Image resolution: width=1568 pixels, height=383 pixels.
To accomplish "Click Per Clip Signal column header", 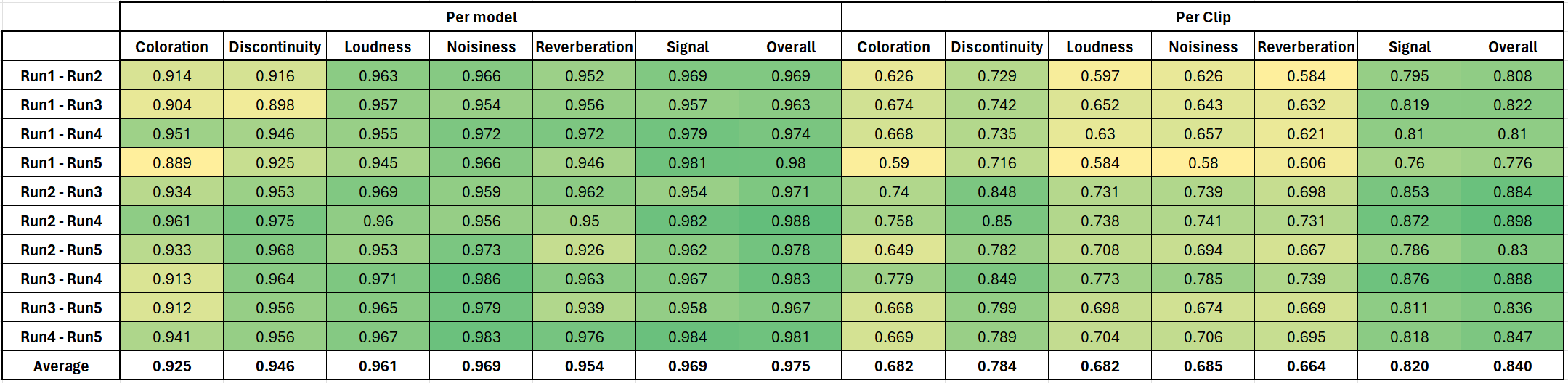I will (x=1409, y=47).
